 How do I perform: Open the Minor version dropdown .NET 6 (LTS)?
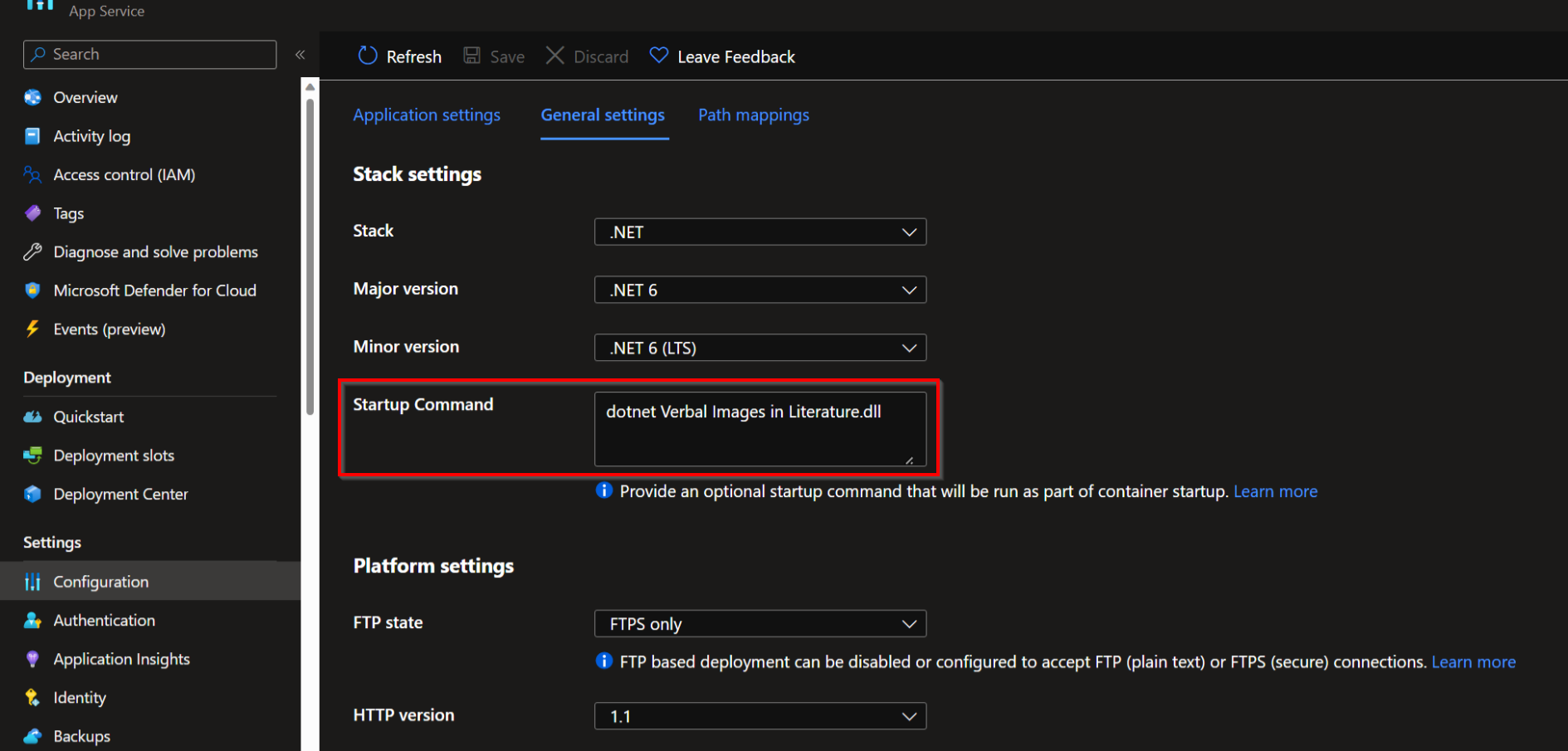pyautogui.click(x=760, y=348)
